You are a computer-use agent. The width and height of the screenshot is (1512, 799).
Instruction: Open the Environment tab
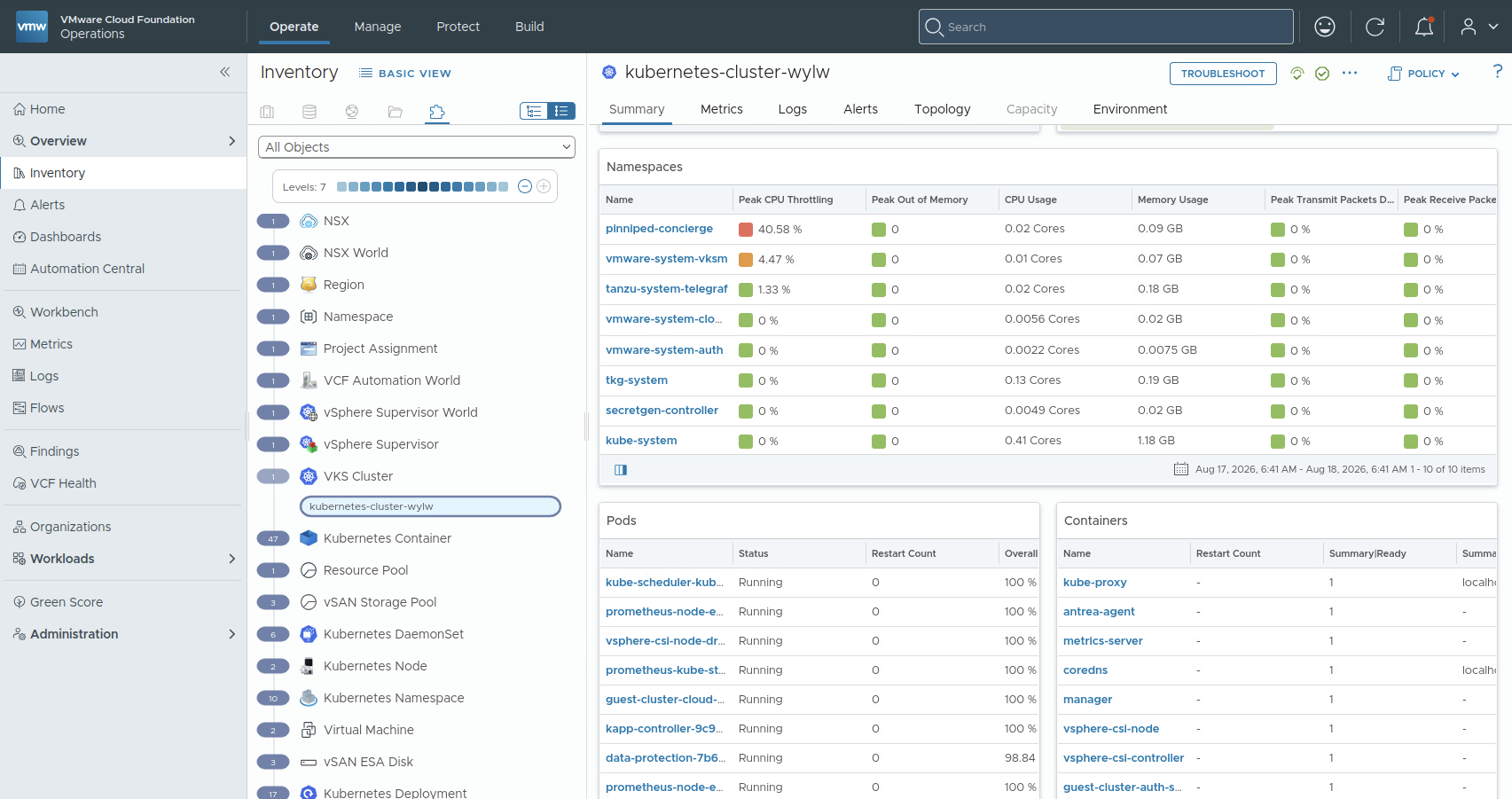tap(1130, 109)
